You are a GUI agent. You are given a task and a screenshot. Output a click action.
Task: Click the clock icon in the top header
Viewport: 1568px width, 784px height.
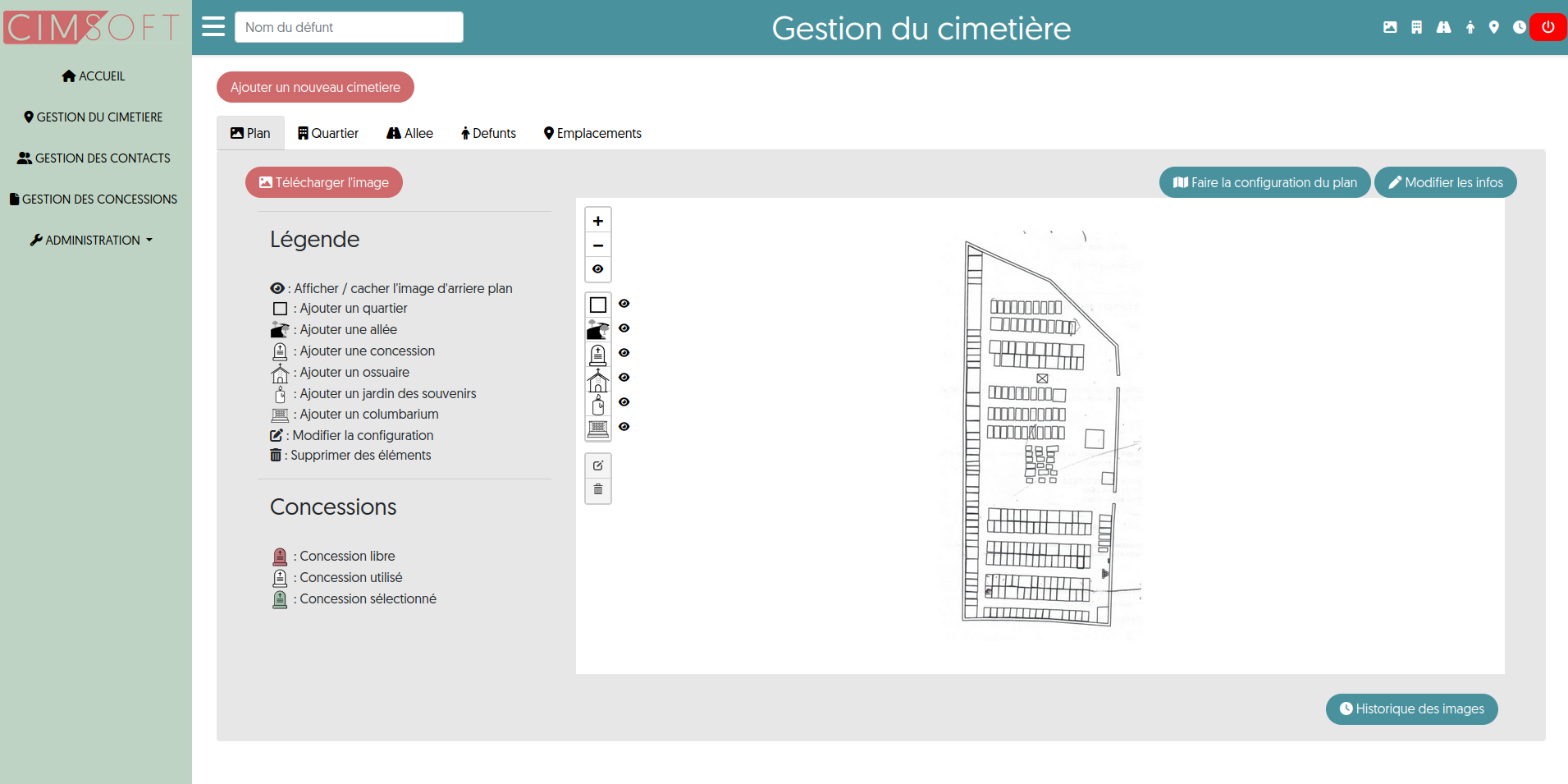click(1519, 27)
